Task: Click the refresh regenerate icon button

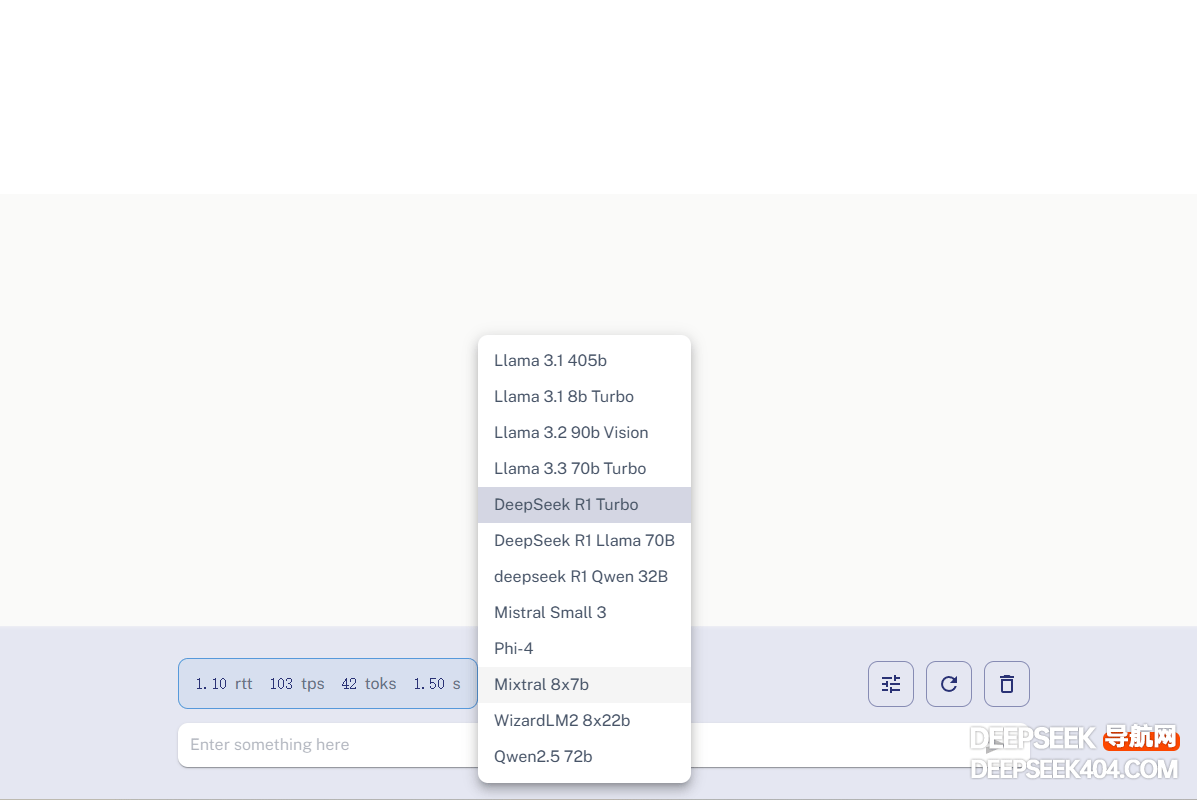Action: 949,684
